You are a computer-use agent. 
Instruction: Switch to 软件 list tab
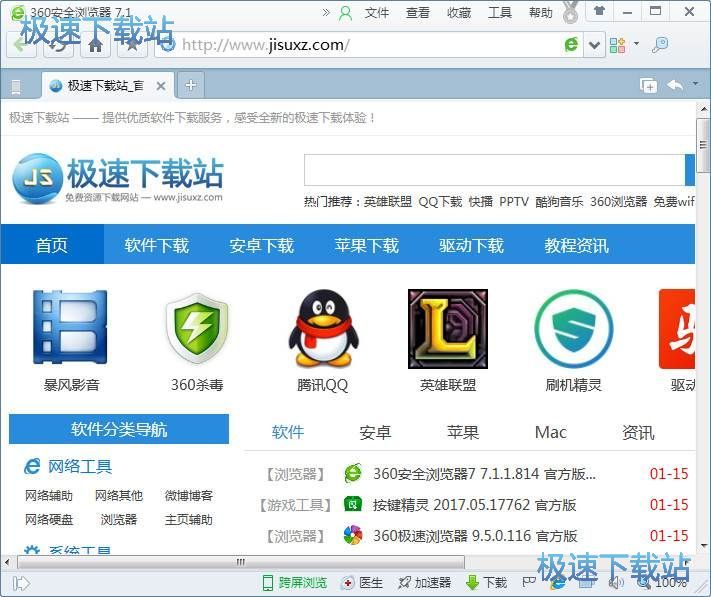click(288, 432)
